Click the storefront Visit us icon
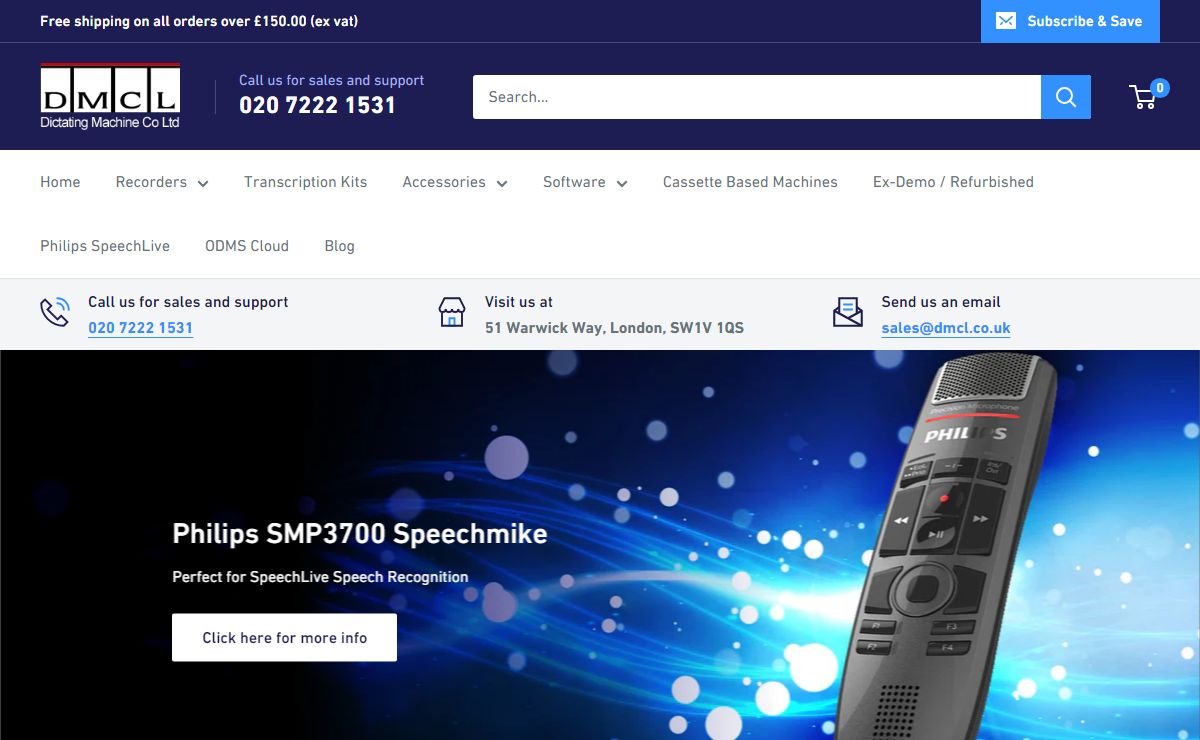The height and width of the screenshot is (740, 1200). tap(452, 313)
